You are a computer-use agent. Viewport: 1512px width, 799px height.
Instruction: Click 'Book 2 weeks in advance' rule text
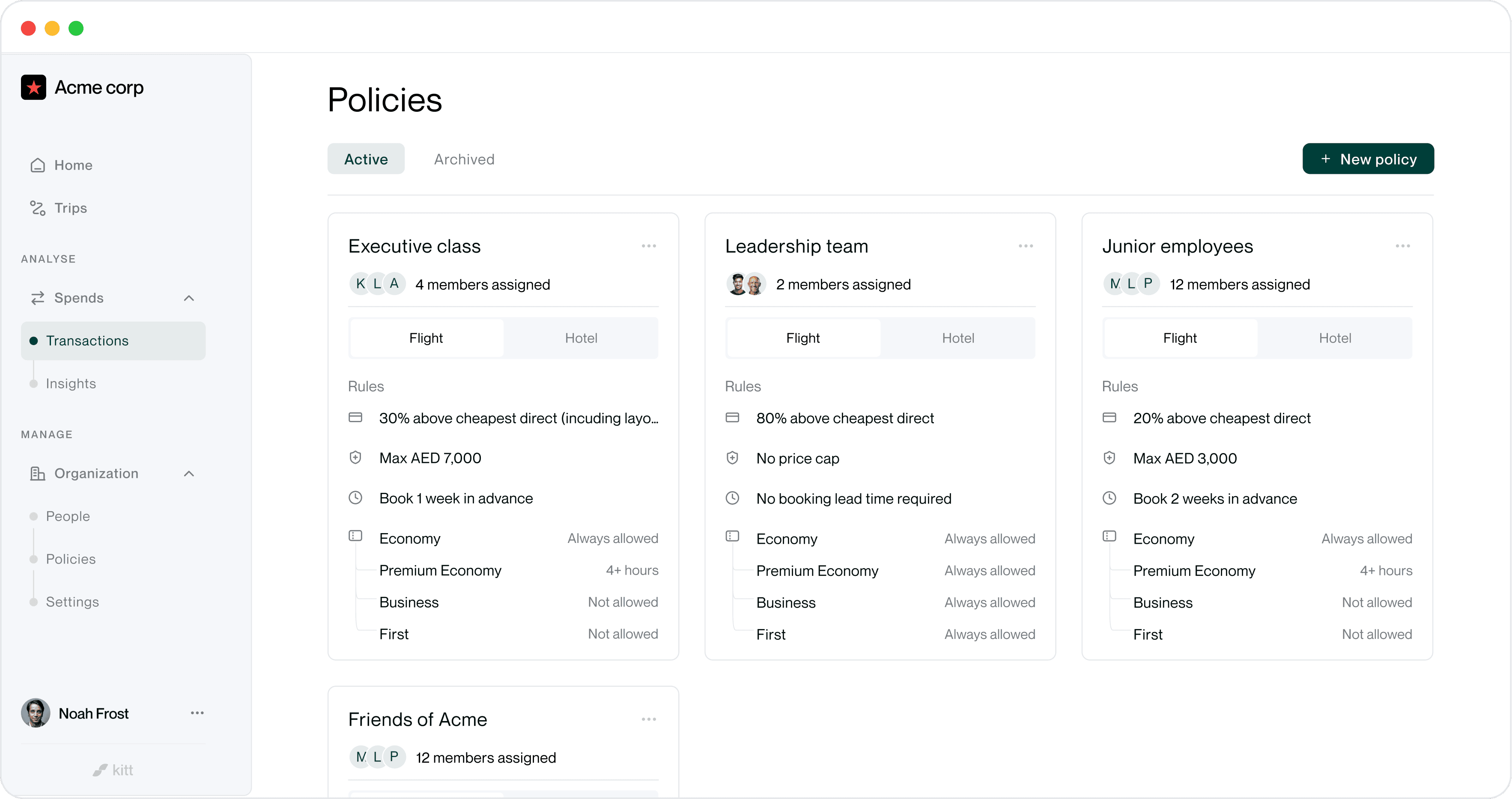[x=1215, y=499]
